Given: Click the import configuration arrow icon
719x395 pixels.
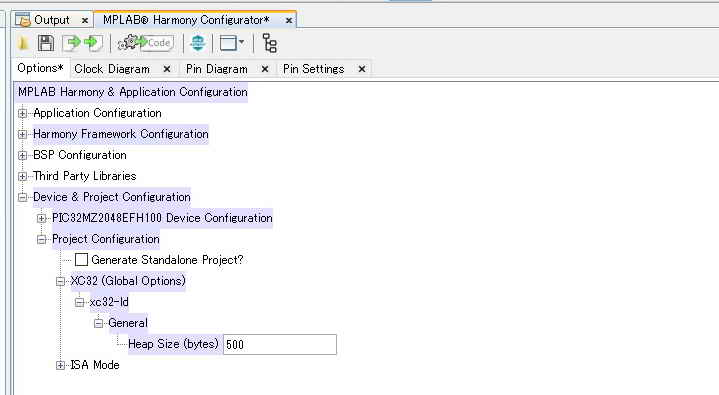Looking at the screenshot, I should click(x=94, y=43).
